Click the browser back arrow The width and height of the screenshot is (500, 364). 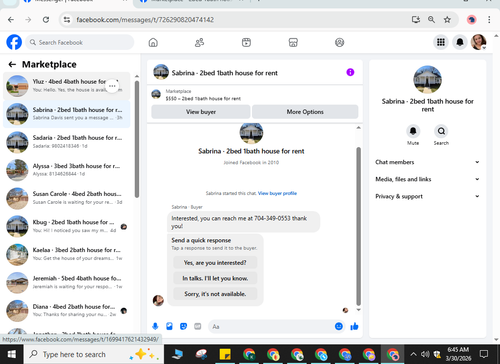(x=11, y=20)
